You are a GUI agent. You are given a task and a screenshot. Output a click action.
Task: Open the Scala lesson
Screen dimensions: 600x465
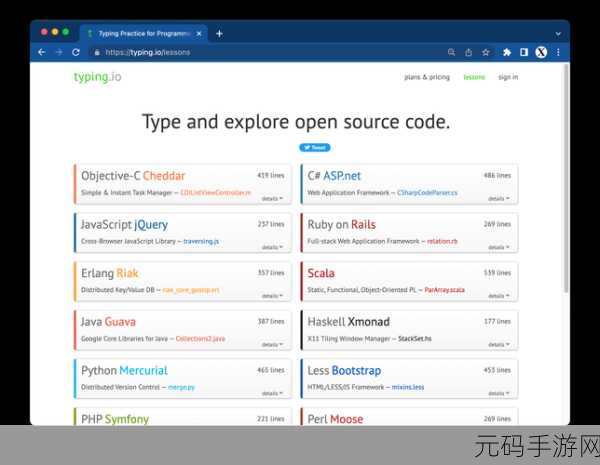321,273
